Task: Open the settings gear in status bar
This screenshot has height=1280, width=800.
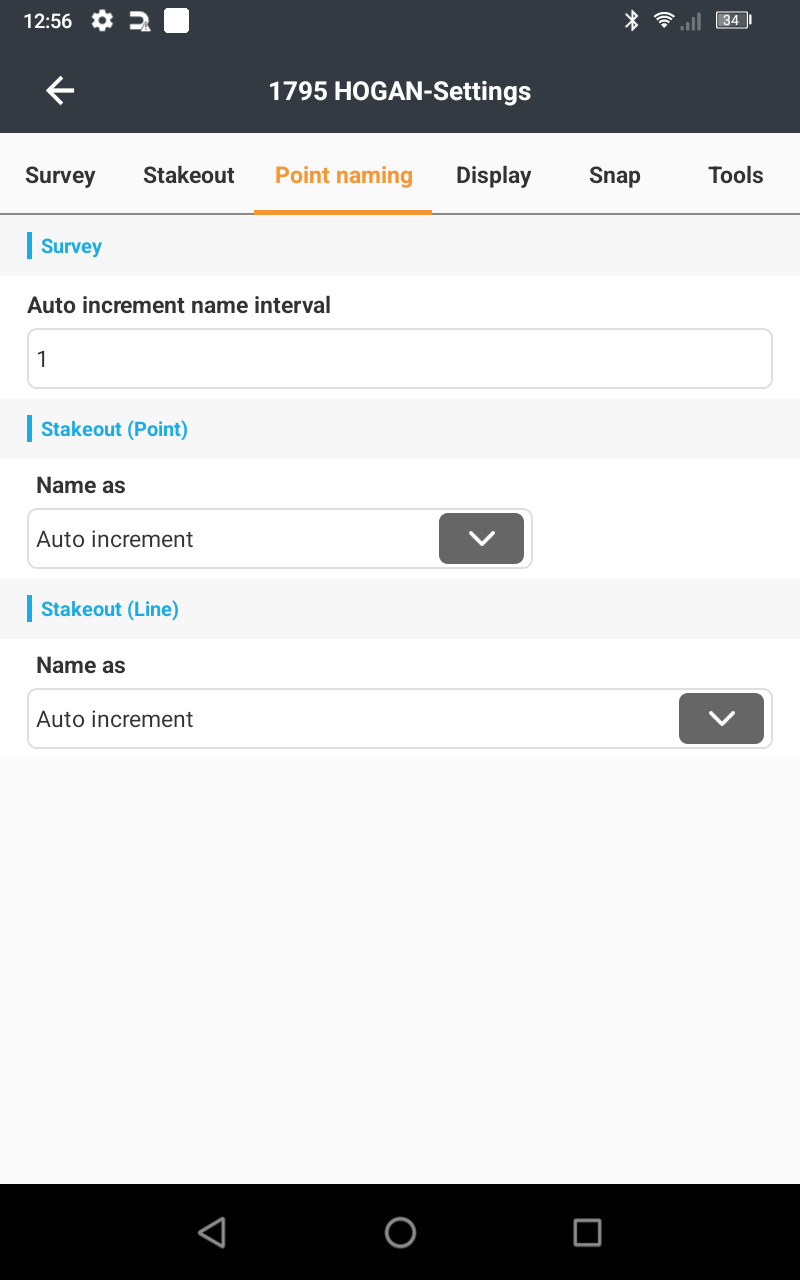Action: coord(102,20)
